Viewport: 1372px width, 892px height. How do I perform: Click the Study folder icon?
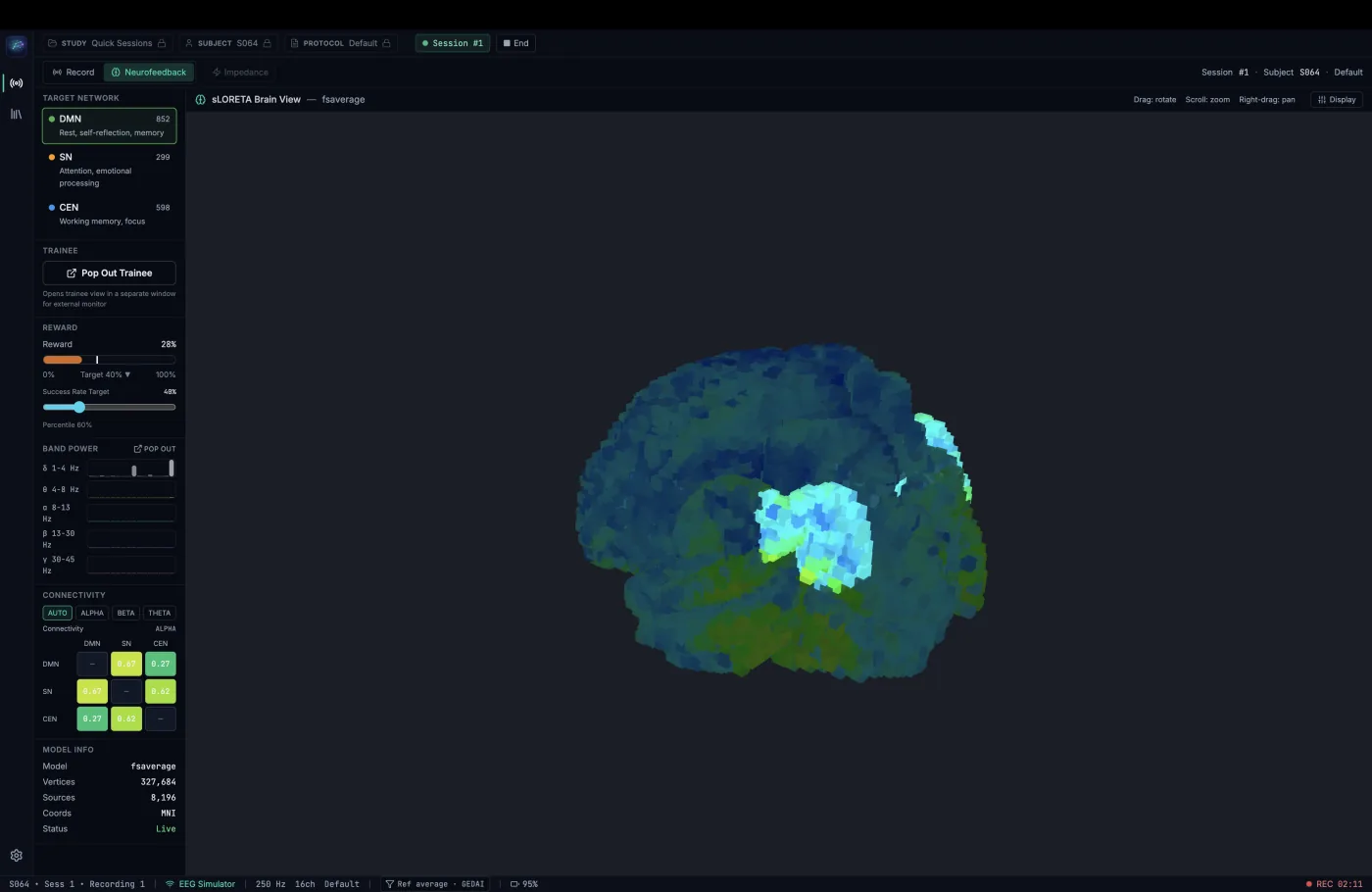click(53, 43)
